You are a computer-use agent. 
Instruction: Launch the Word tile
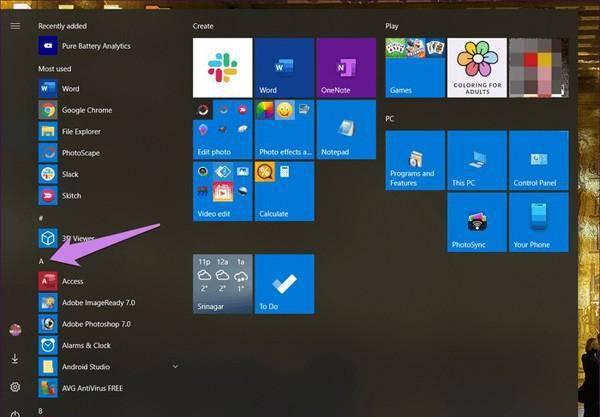284,68
